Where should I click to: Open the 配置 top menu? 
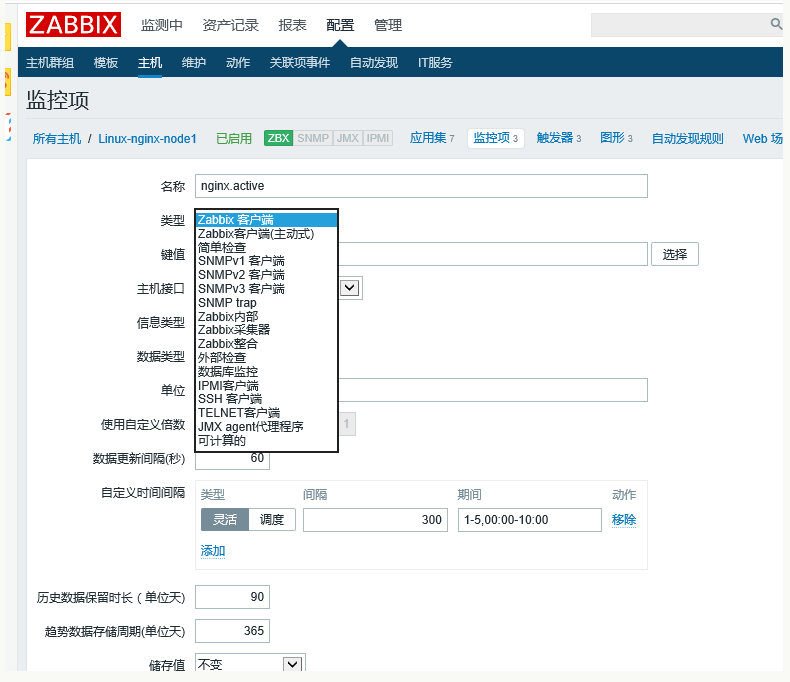340,25
